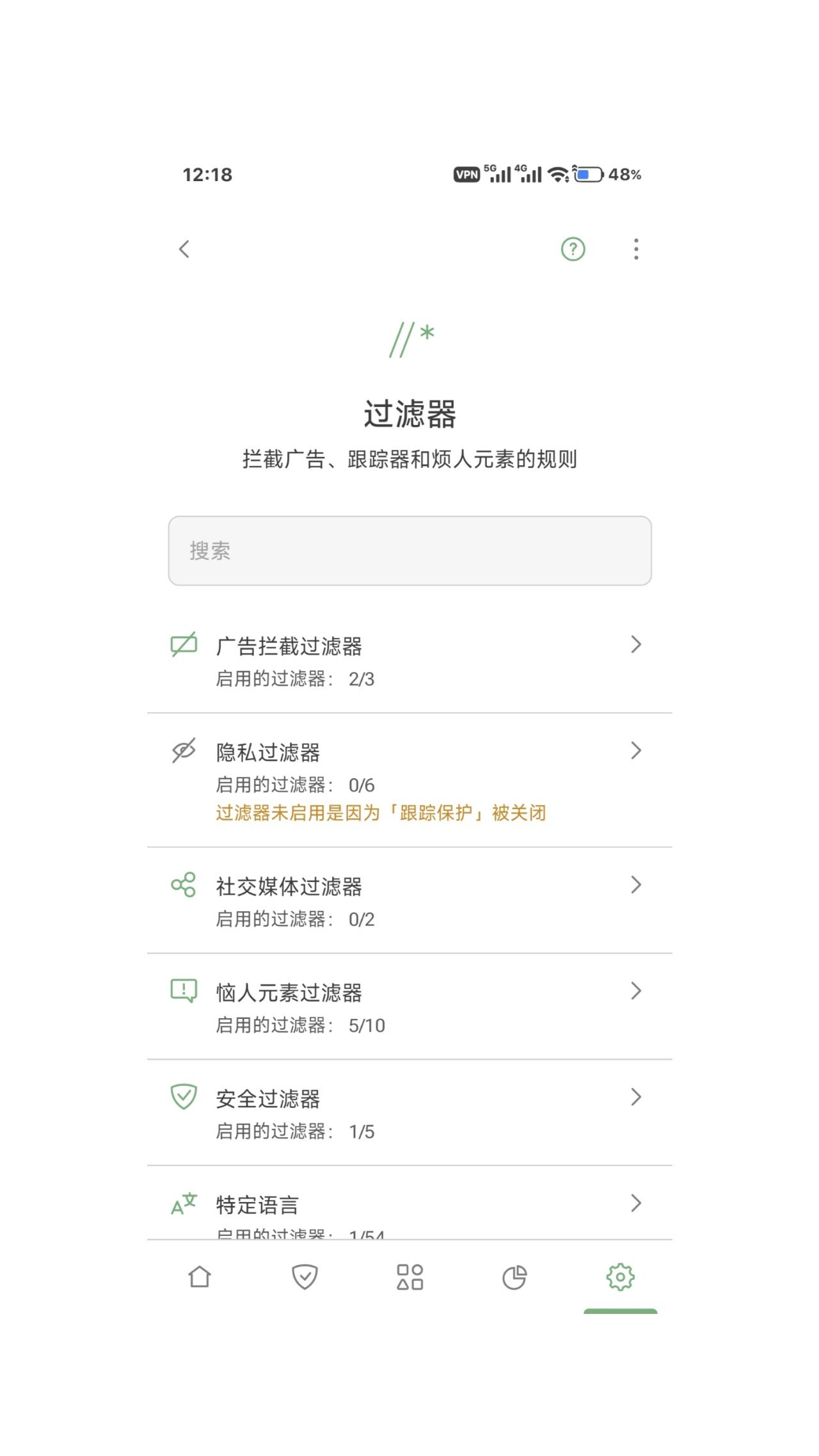Tap the social media share icon
This screenshot has width=819, height=1456.
[x=184, y=885]
